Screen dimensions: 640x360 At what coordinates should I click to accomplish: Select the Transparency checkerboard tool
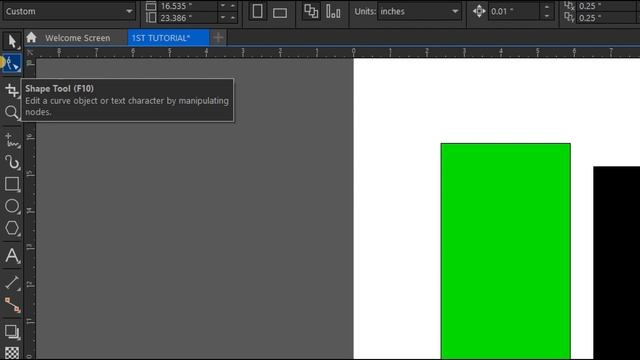11,353
